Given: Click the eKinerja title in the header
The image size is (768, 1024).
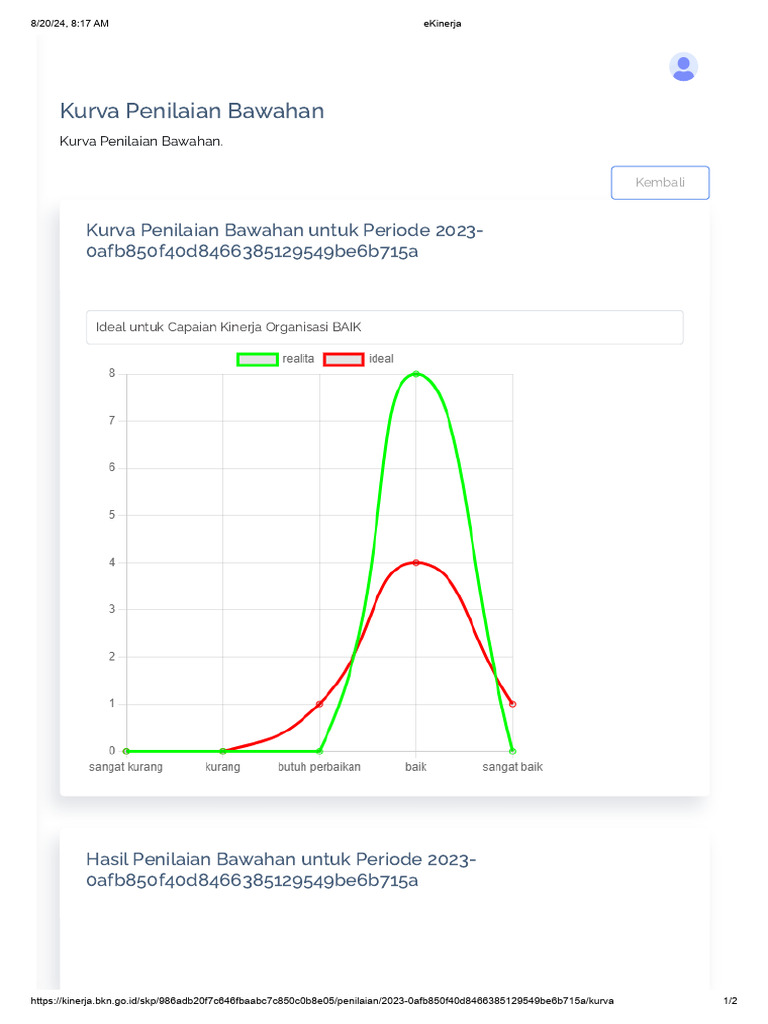Looking at the screenshot, I should (x=443, y=24).
